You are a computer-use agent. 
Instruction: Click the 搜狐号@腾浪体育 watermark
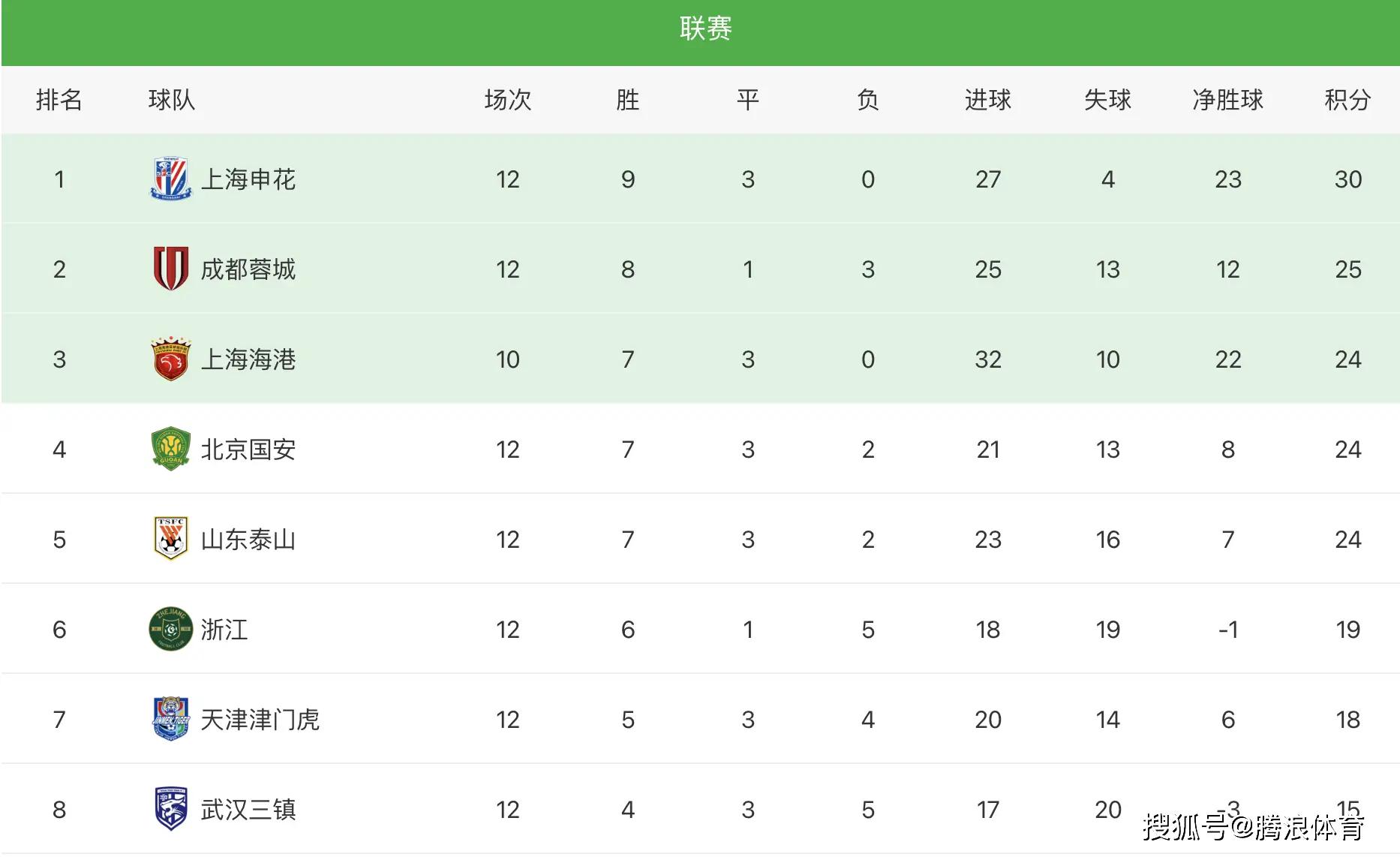1253,827
